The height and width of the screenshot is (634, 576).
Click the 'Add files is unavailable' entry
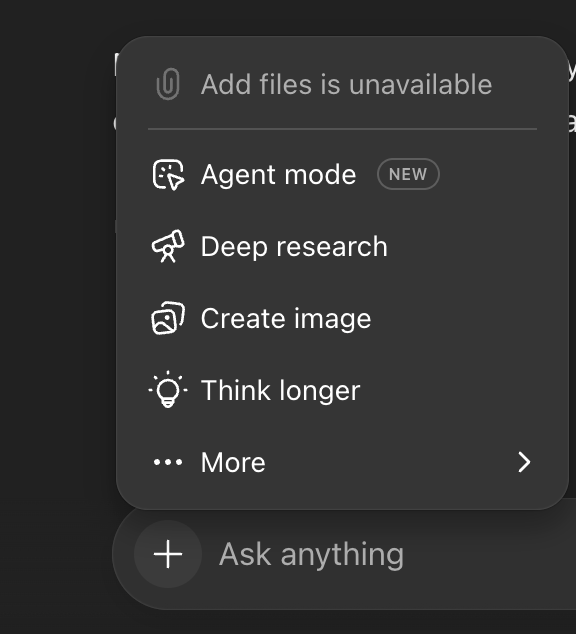(342, 85)
